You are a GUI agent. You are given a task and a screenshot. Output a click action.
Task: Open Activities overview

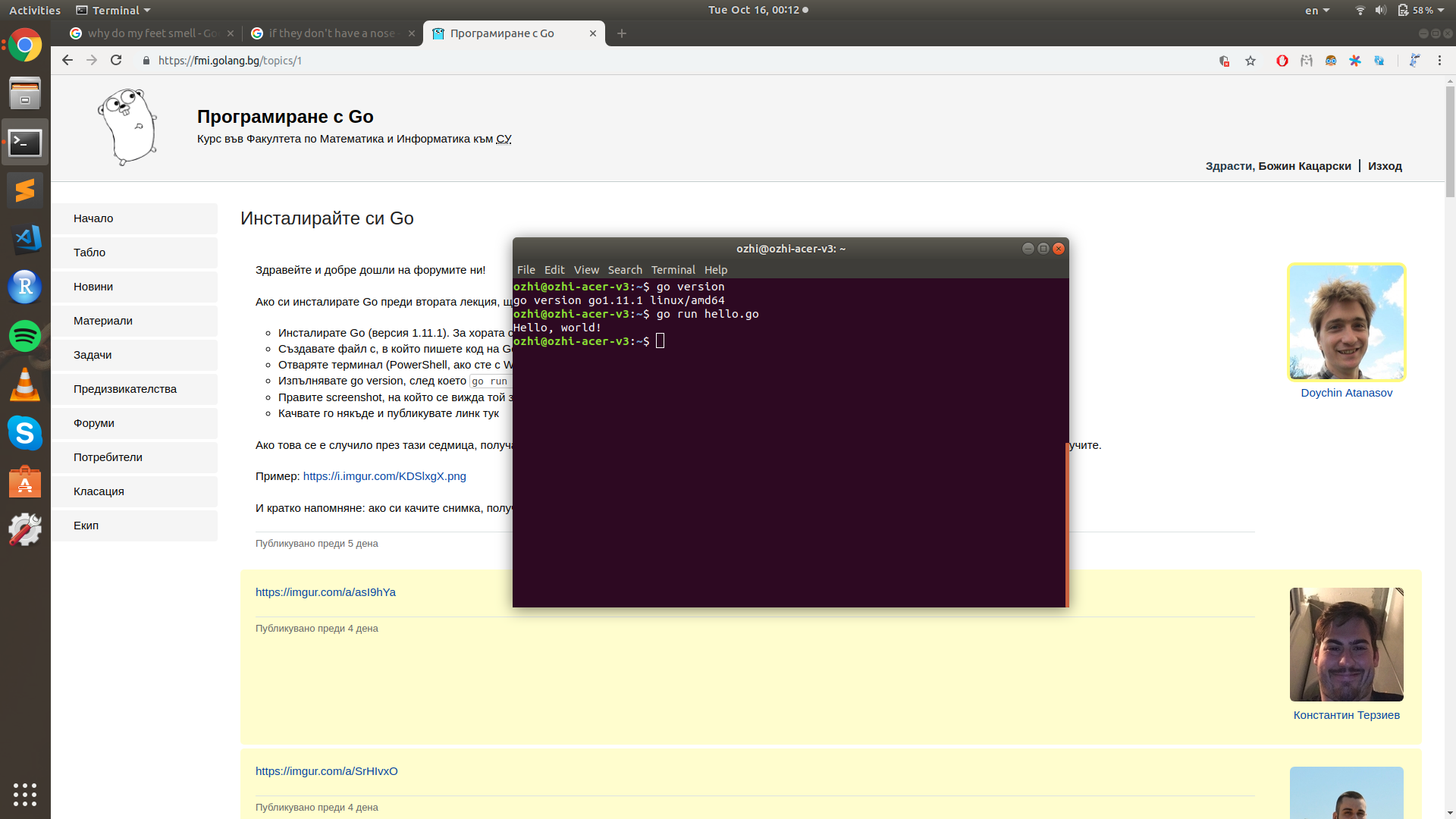35,11
